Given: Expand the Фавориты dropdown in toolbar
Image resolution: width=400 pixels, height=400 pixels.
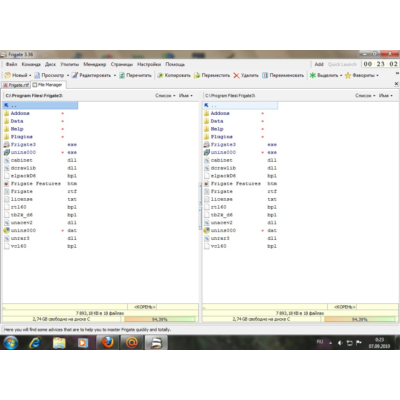Looking at the screenshot, I should coord(377,76).
